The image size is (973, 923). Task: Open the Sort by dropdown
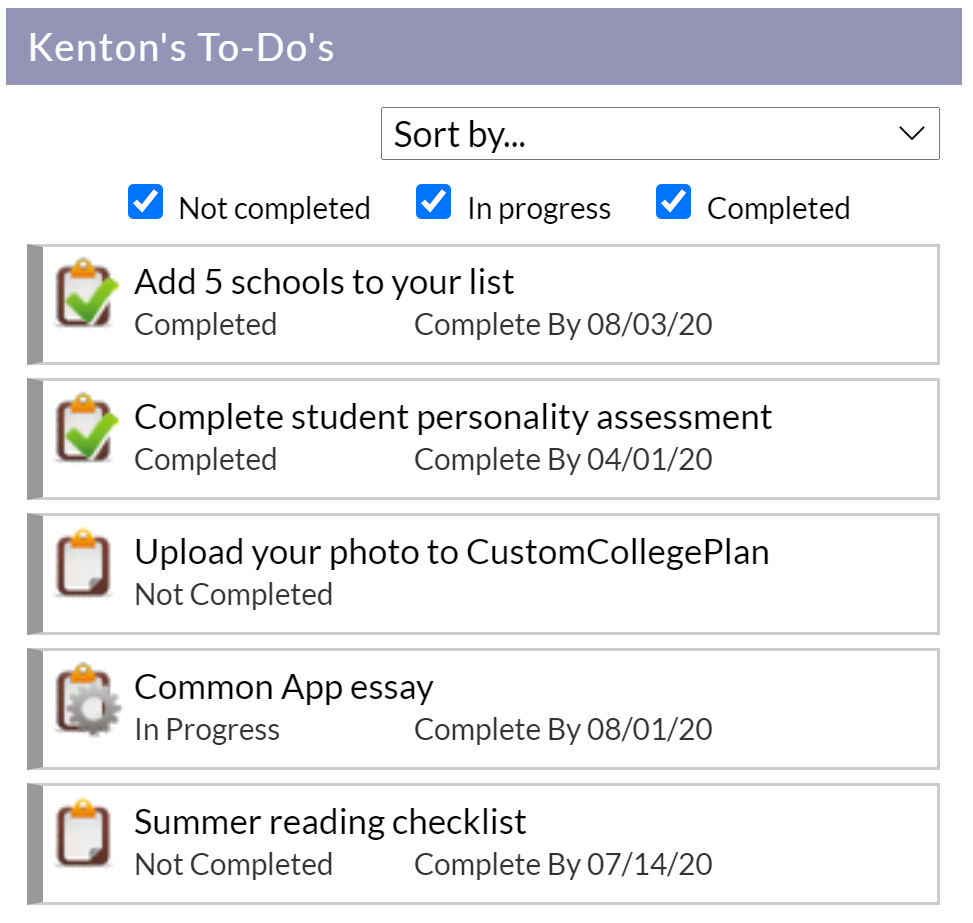tap(660, 133)
